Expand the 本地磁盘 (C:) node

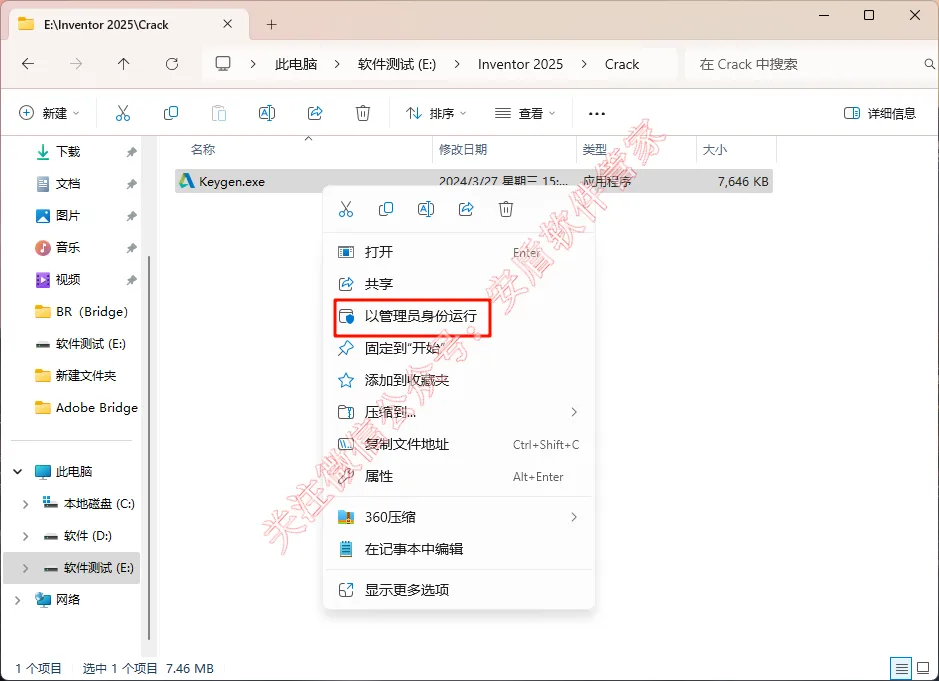click(x=25, y=504)
